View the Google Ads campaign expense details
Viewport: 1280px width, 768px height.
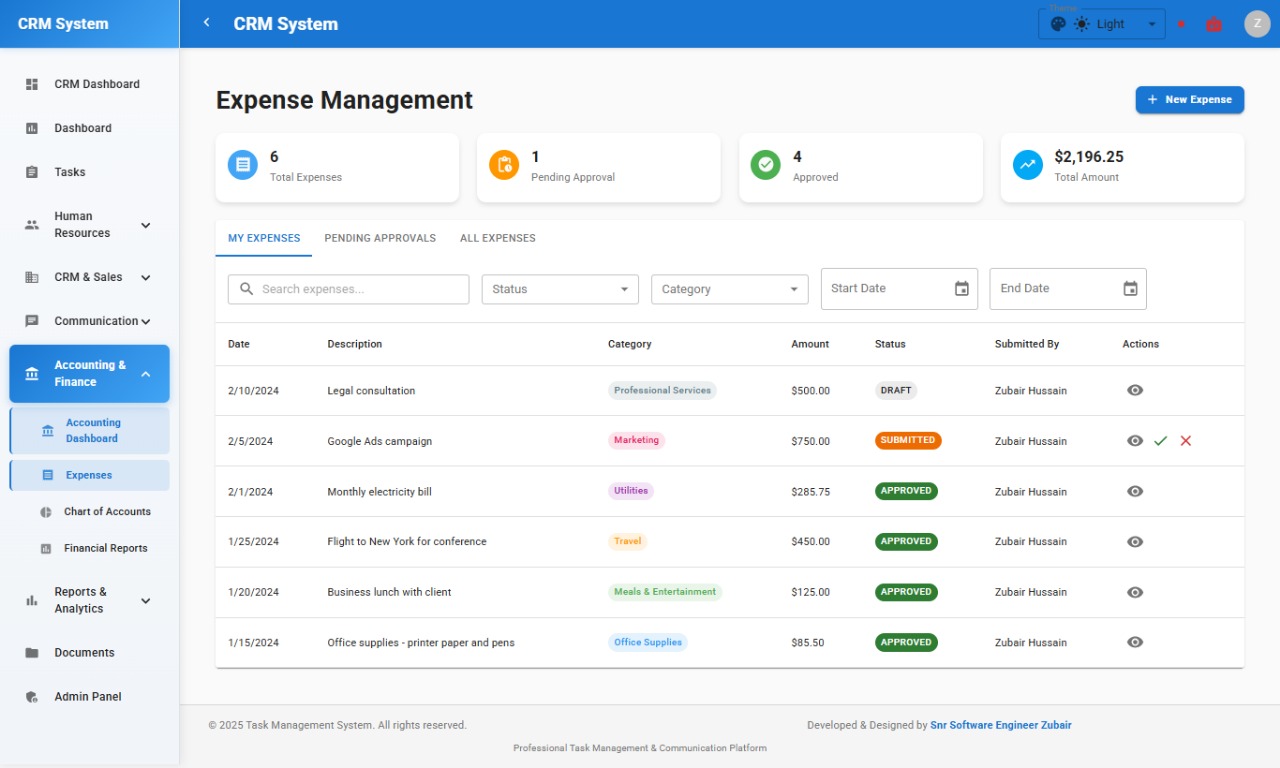click(x=1135, y=440)
